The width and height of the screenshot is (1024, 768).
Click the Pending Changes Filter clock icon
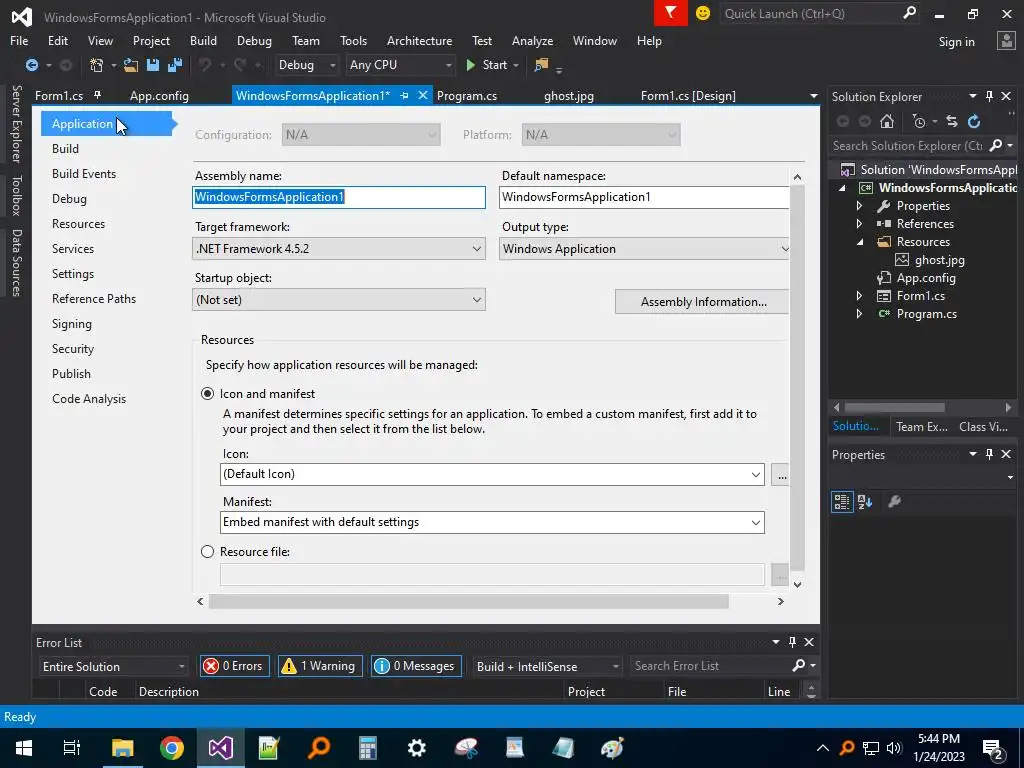click(920, 121)
